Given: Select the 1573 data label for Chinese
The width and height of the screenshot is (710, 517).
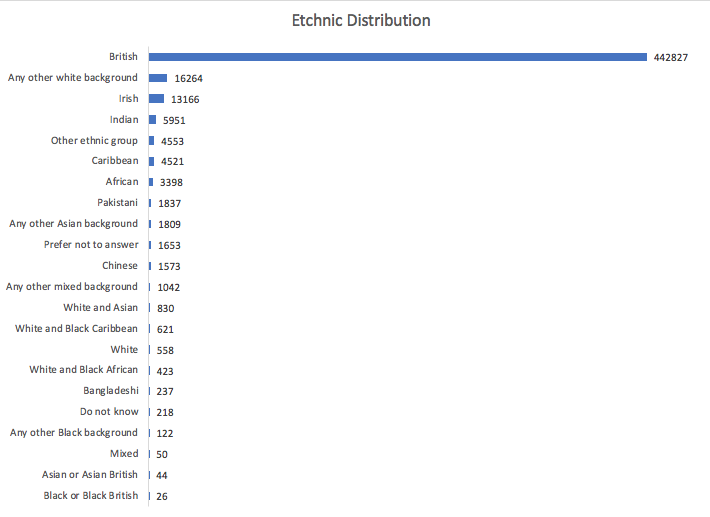Looking at the screenshot, I should (171, 266).
